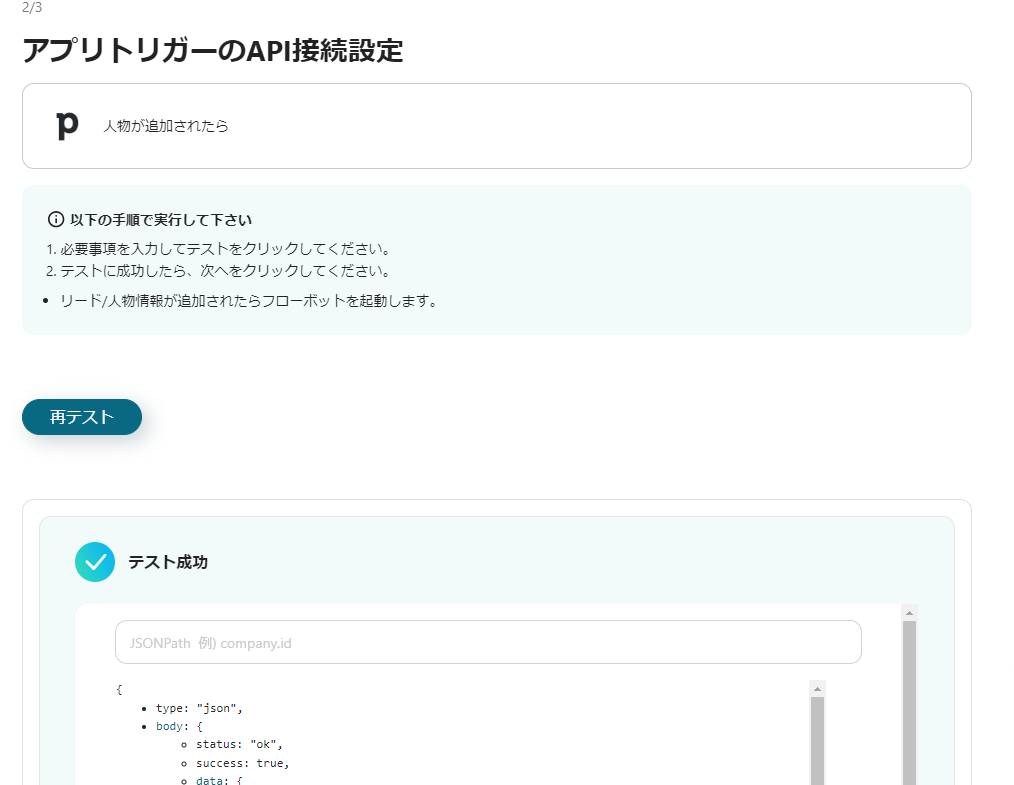Viewport: 1014px width, 785px height.
Task: Click instruction step 1 about テストをクリック
Action: click(x=218, y=249)
